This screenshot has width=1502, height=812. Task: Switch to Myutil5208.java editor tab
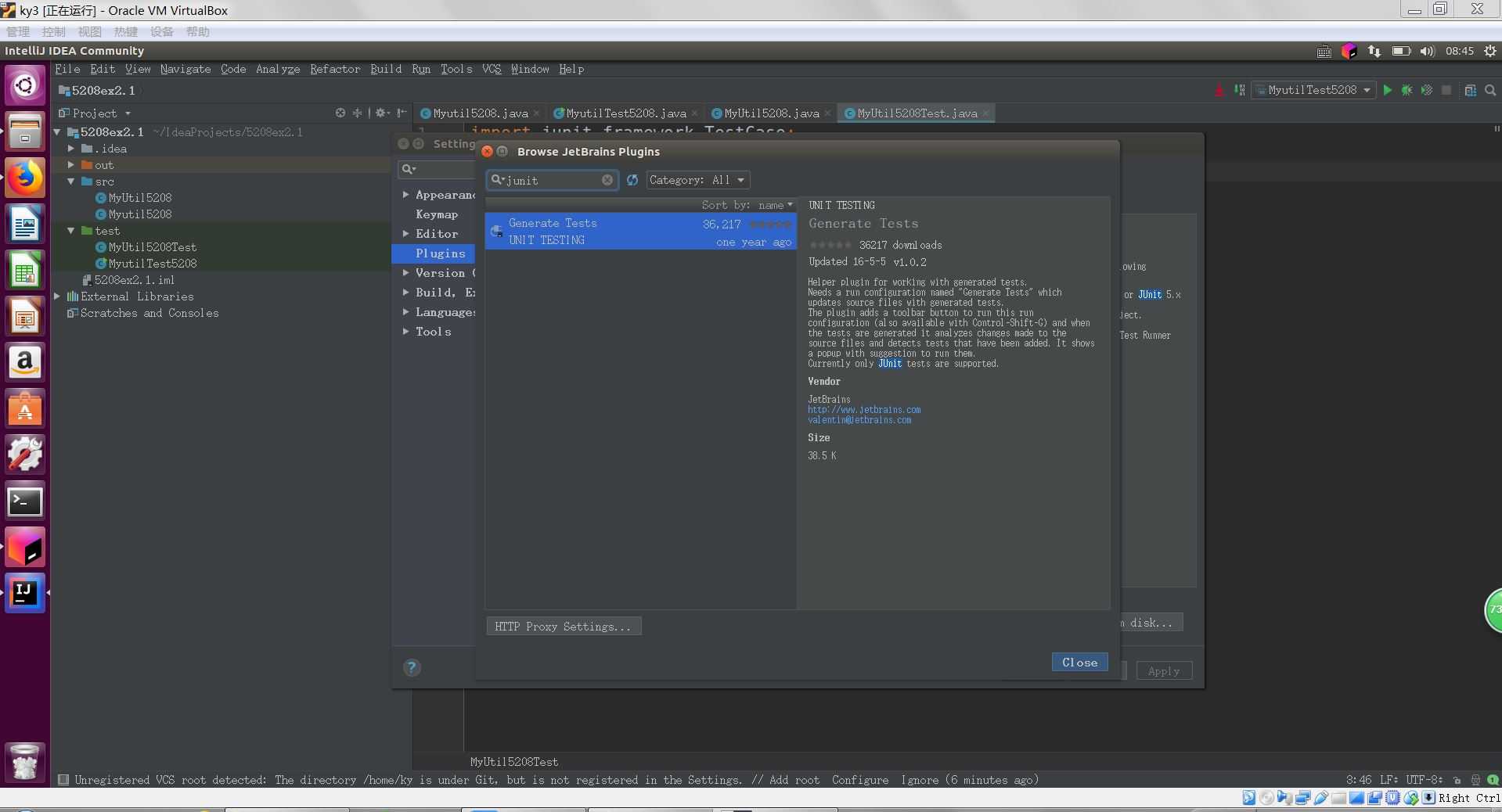tap(480, 113)
